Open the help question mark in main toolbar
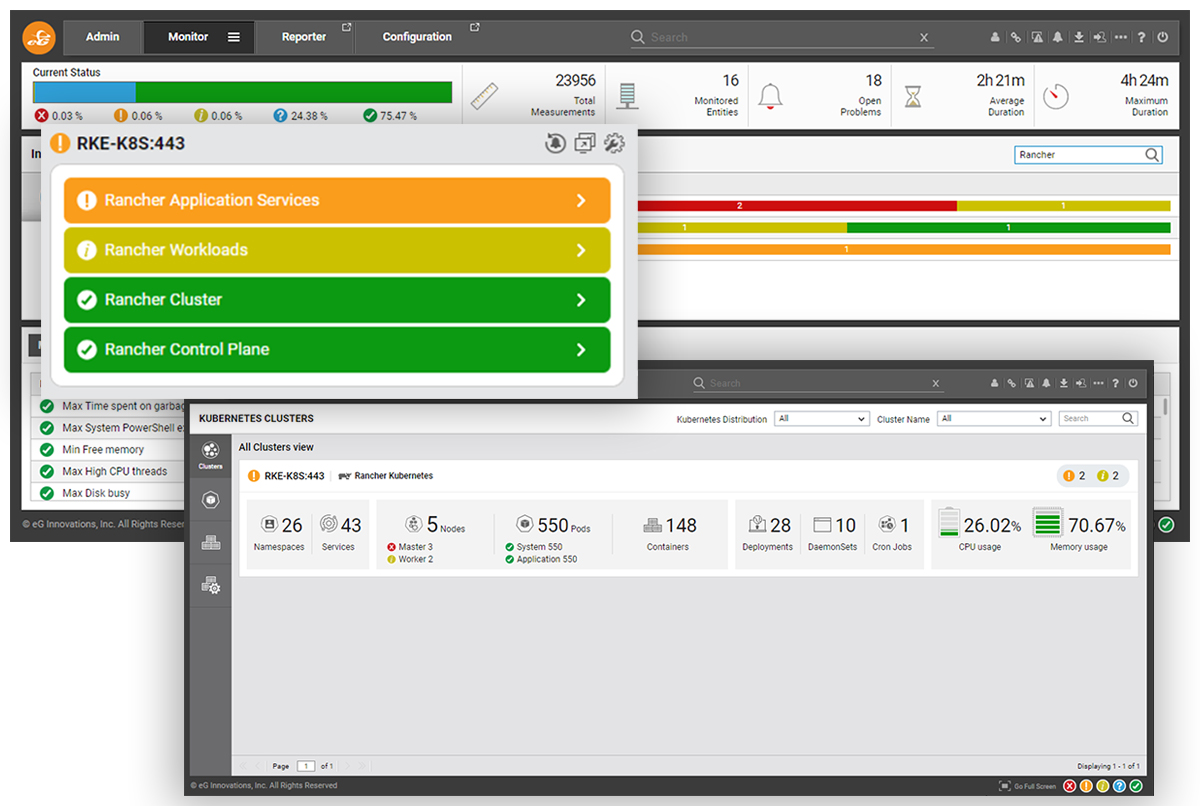1200x806 pixels. tap(1142, 37)
